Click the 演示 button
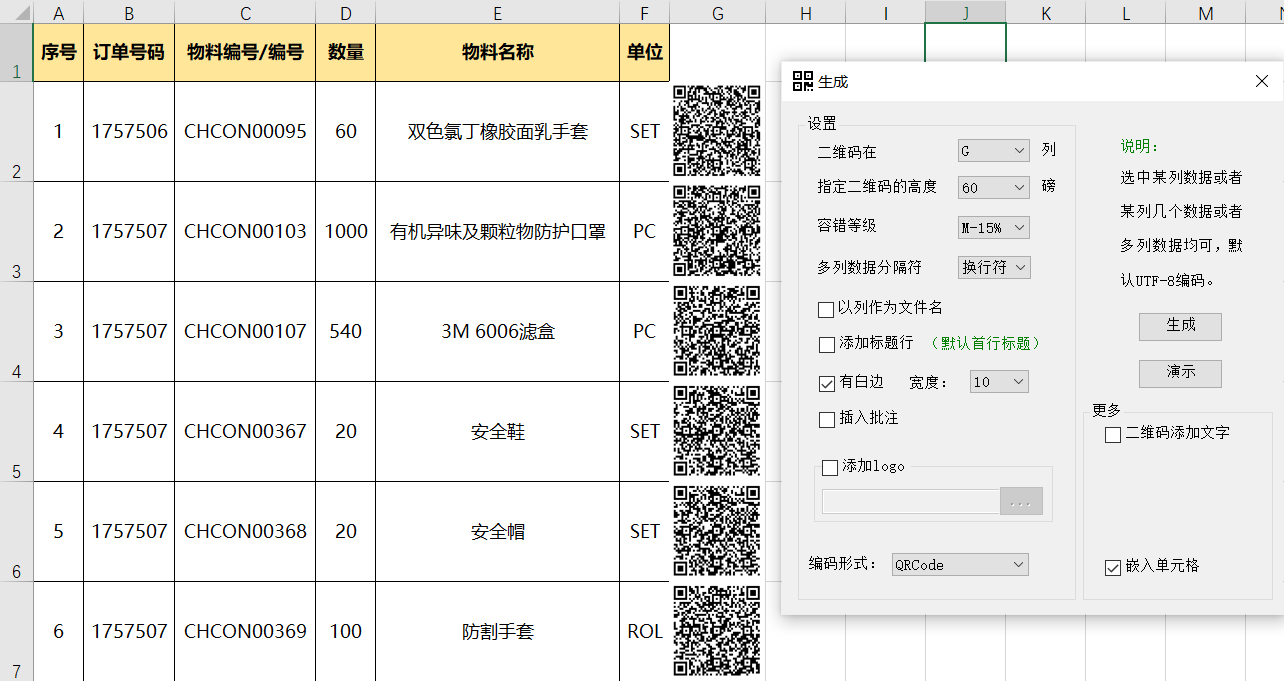 1180,373
